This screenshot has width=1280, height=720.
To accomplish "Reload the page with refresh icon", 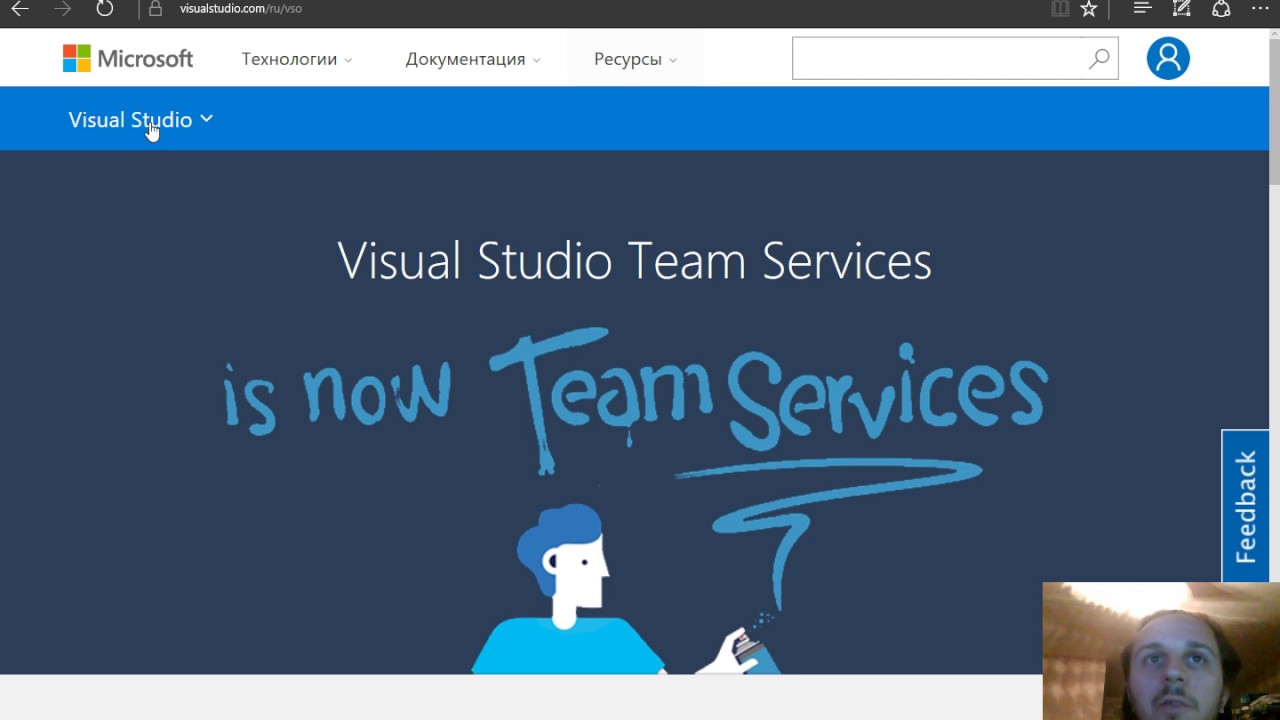I will pos(105,9).
